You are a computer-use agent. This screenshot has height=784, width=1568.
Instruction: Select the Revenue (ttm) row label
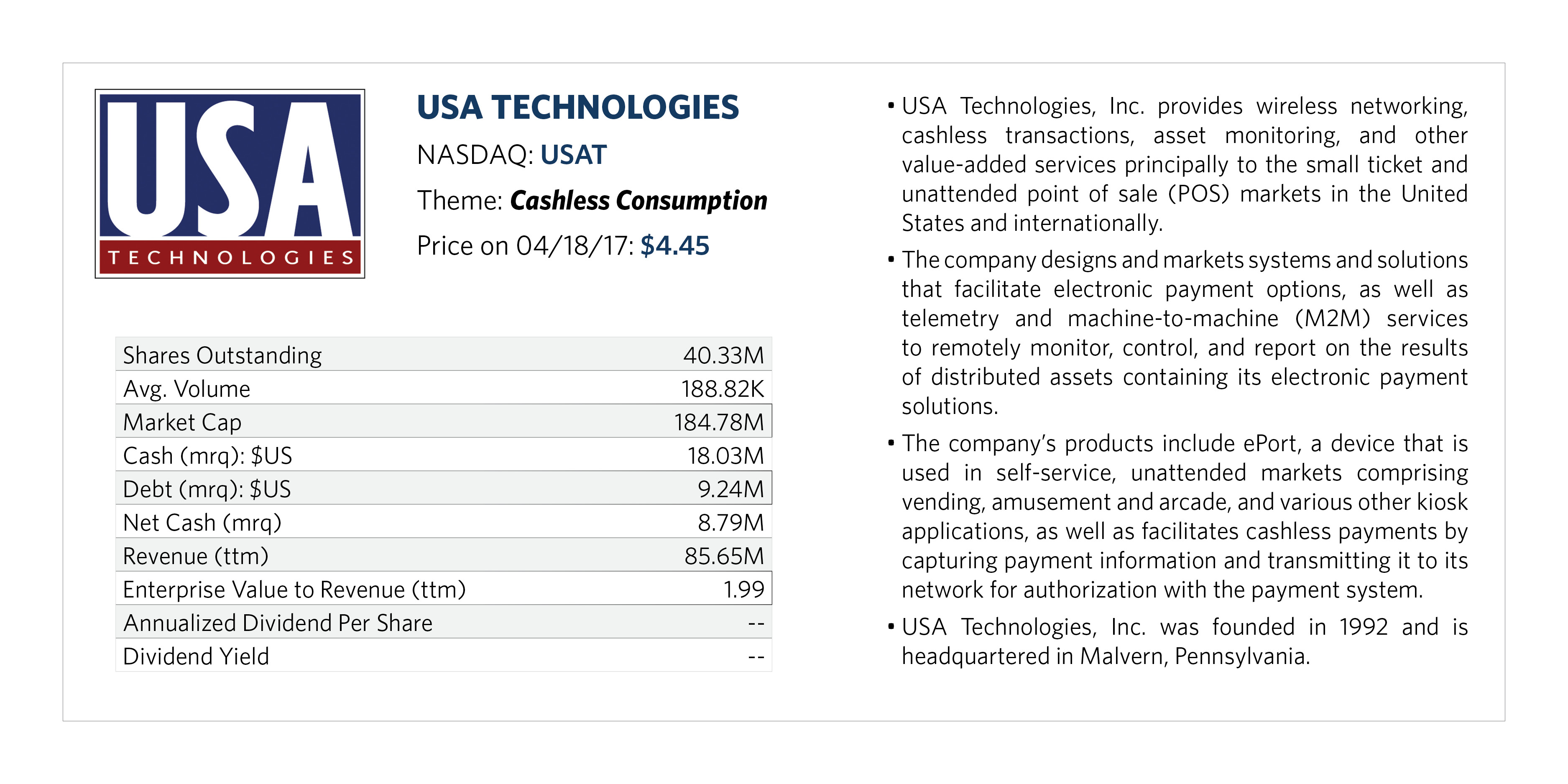pyautogui.click(x=195, y=556)
